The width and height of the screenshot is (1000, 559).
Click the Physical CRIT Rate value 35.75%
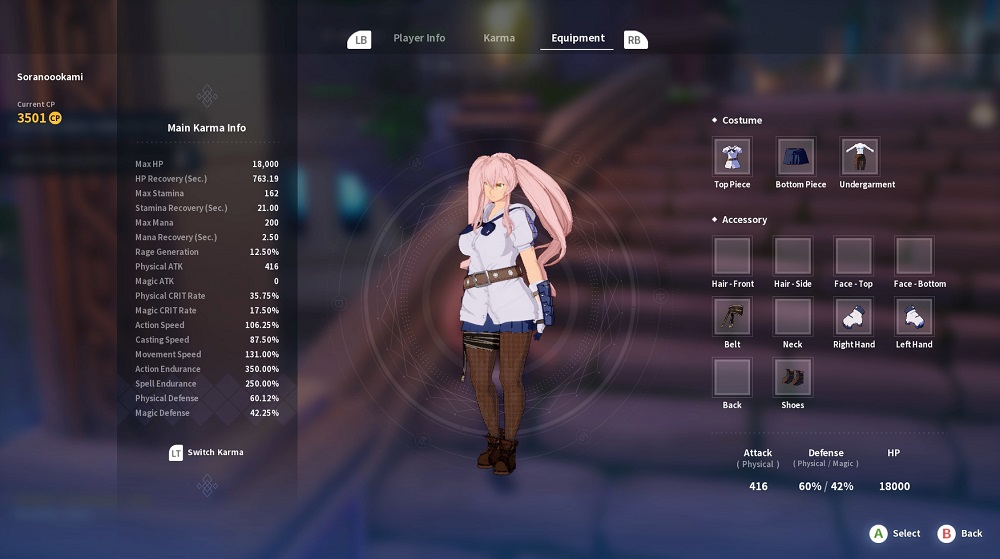click(x=264, y=296)
